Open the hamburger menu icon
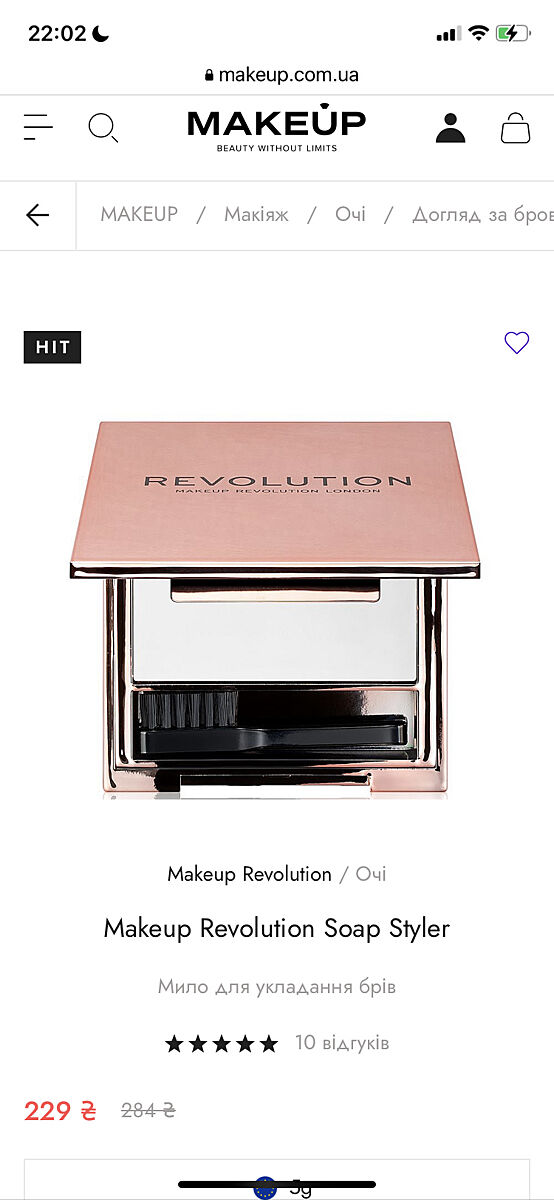The height and width of the screenshot is (1200, 554). tap(38, 127)
